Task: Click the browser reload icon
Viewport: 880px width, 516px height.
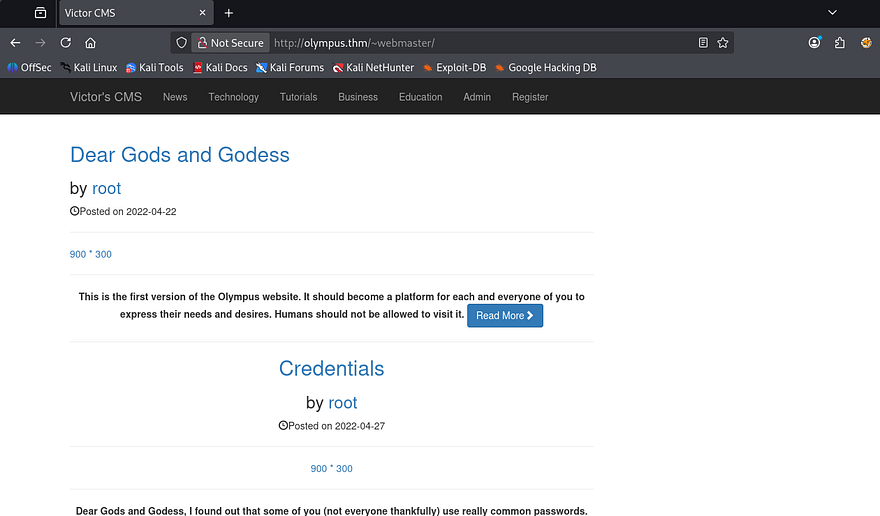Action: pyautogui.click(x=66, y=43)
